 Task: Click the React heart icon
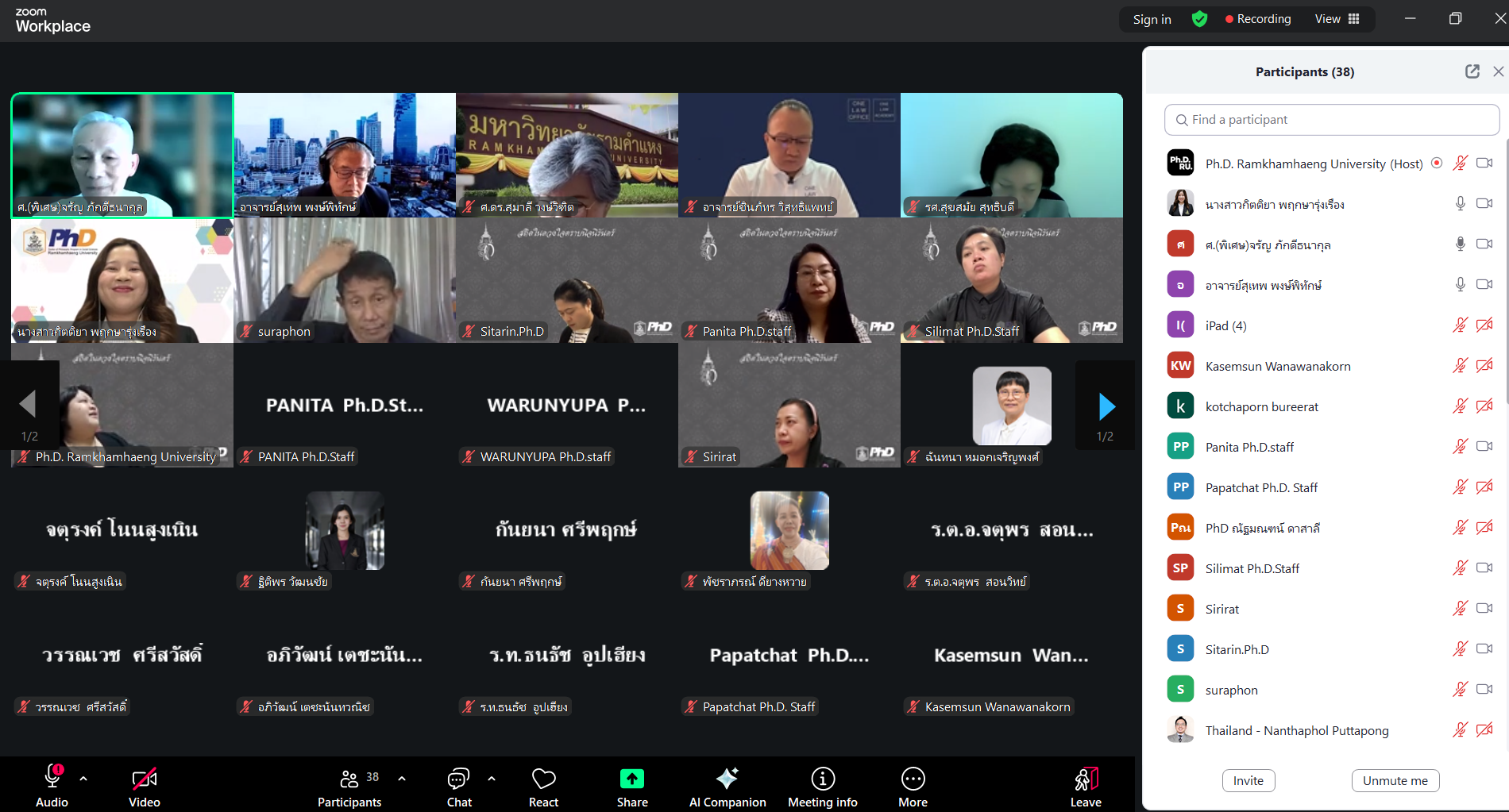pyautogui.click(x=543, y=787)
